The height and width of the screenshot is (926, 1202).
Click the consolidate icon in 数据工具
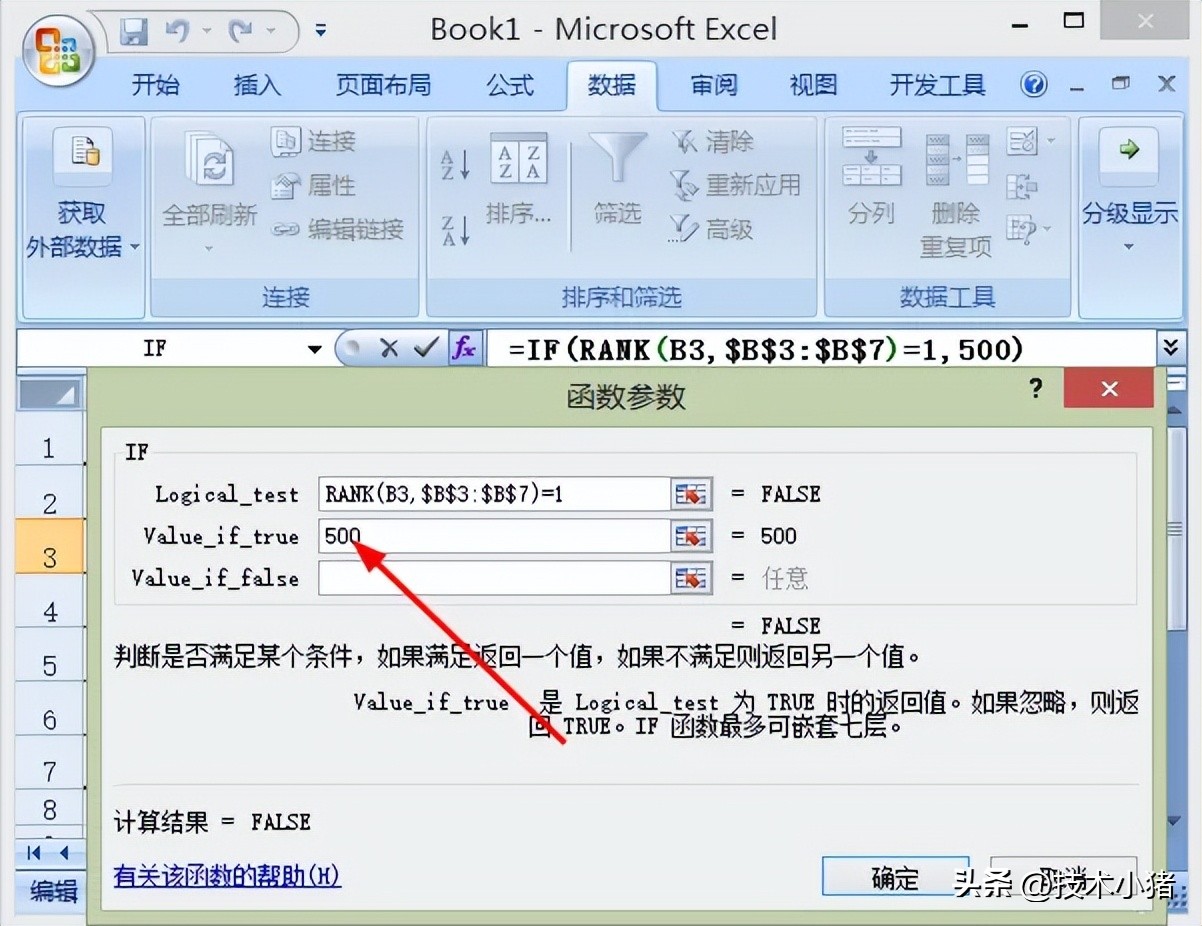click(1022, 186)
